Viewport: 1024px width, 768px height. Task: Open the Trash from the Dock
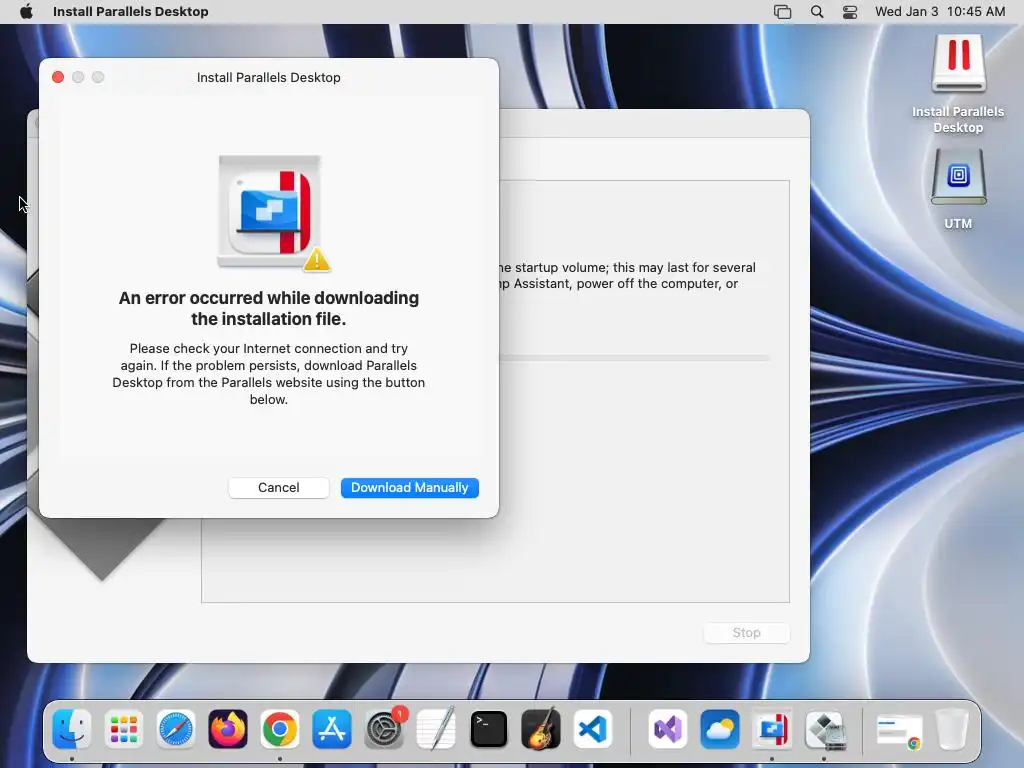coord(952,729)
